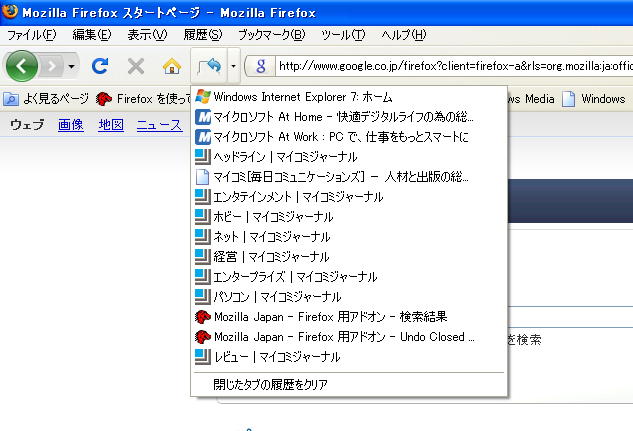Viewport: 633px width, 431px height.
Task: Click the Stop loading X icon
Action: pos(136,66)
